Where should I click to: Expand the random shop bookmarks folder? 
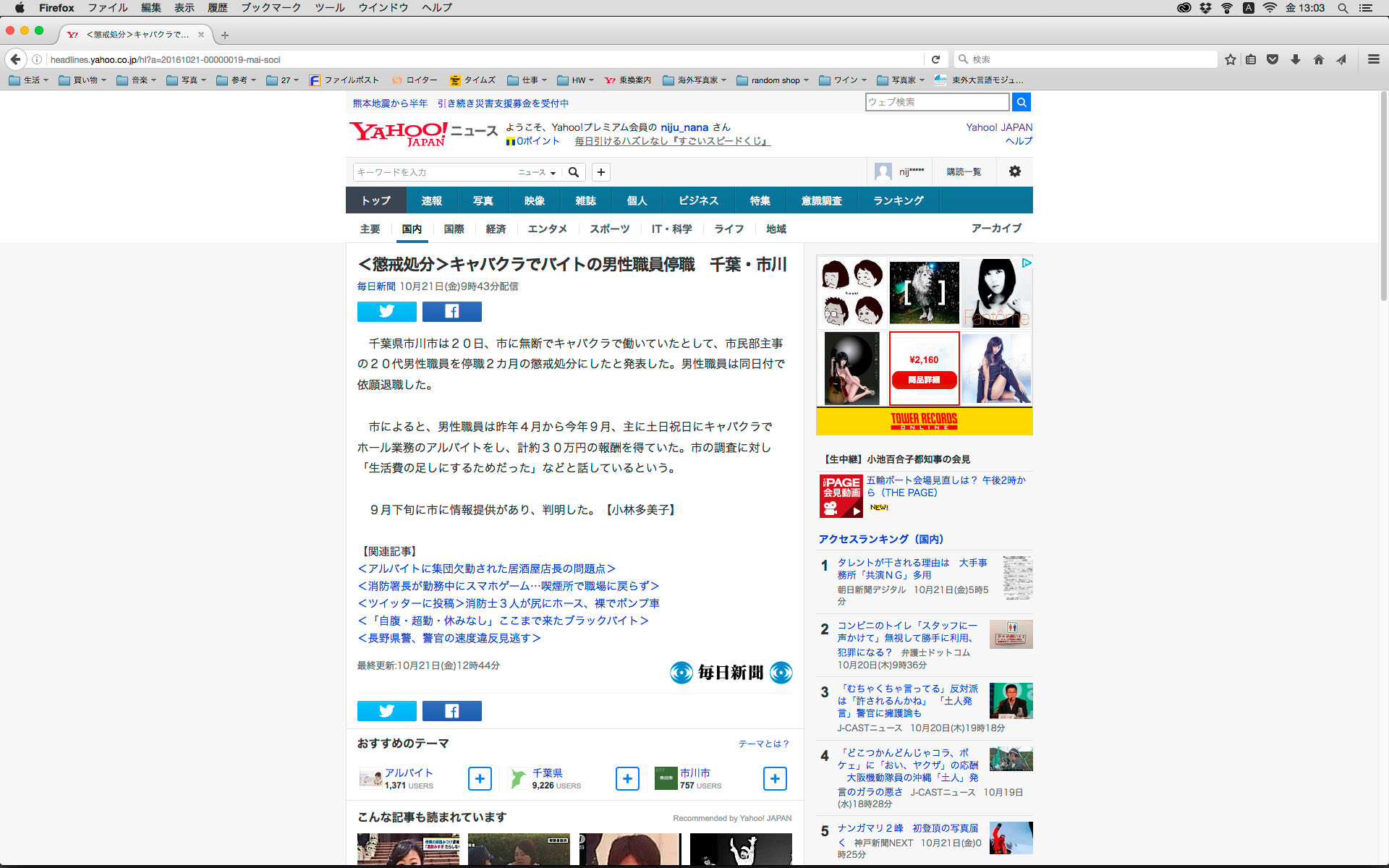coord(773,80)
